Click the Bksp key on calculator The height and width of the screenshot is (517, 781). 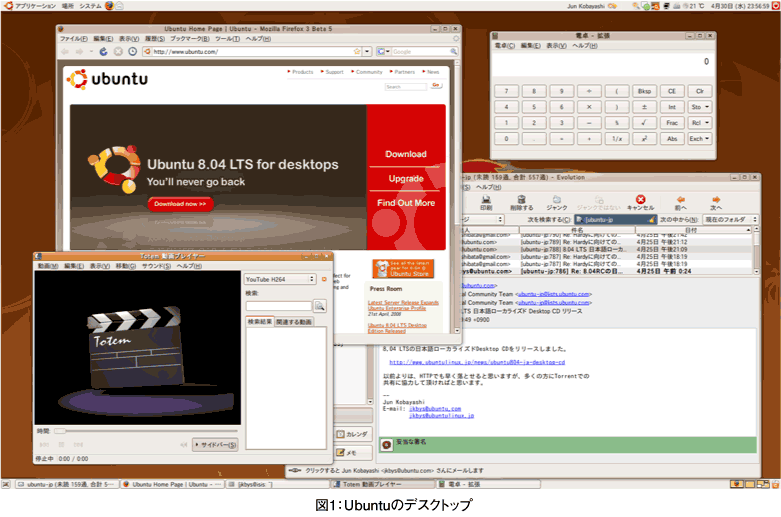[644, 91]
